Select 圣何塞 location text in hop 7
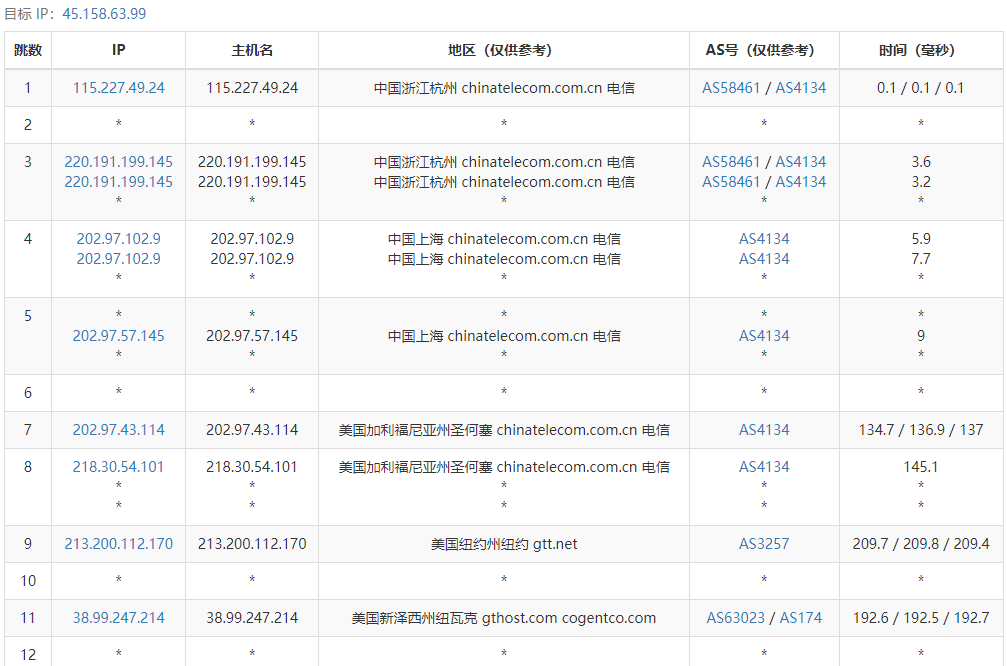 click(x=472, y=430)
